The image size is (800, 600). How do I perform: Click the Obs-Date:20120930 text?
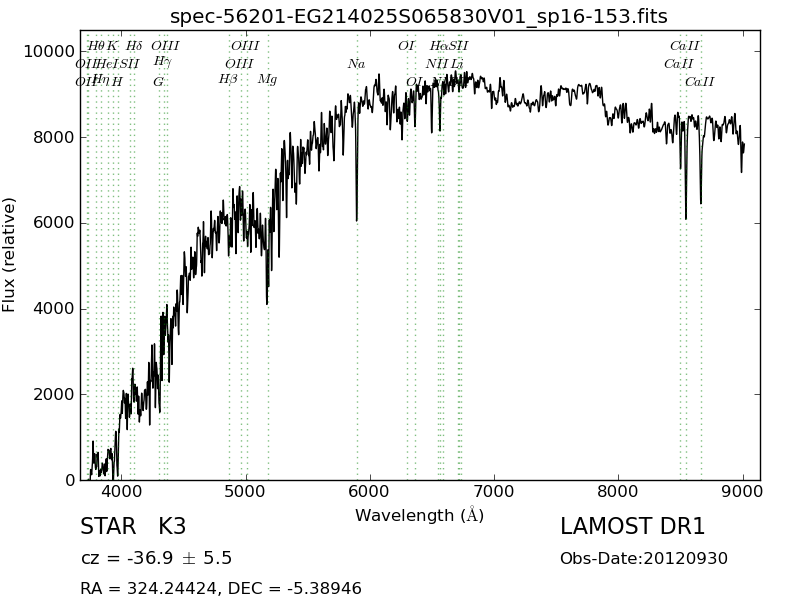[644, 558]
